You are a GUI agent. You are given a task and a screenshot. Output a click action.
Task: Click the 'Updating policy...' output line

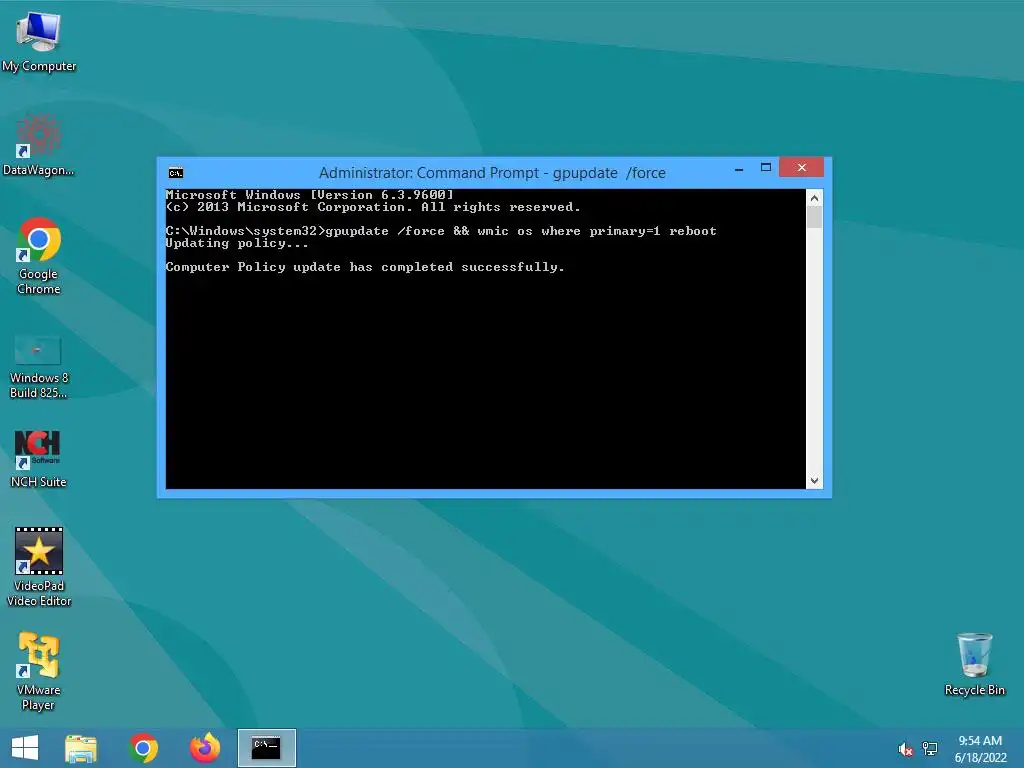tap(236, 243)
